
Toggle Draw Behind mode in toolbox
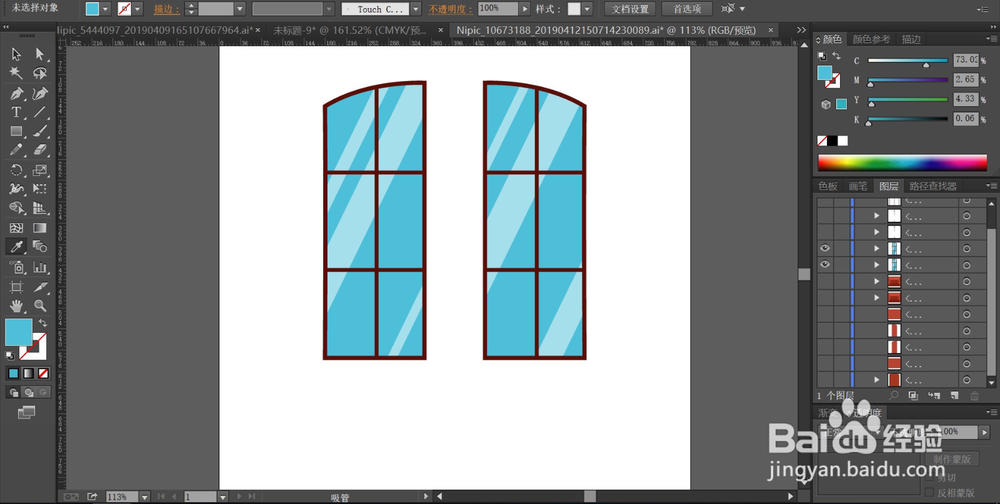click(29, 392)
